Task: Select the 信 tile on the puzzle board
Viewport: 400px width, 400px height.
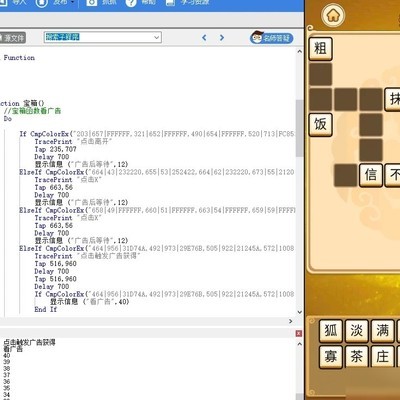Action: (x=371, y=175)
